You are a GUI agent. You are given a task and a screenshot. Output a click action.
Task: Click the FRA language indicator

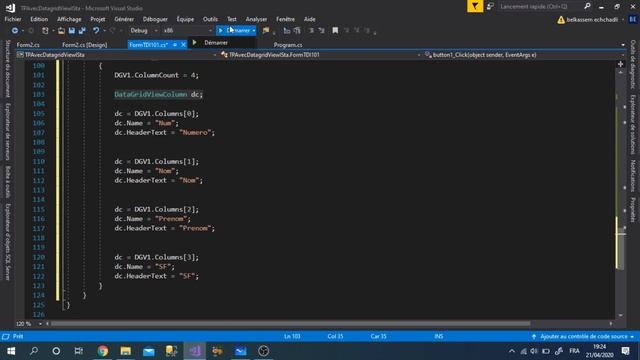tap(574, 351)
